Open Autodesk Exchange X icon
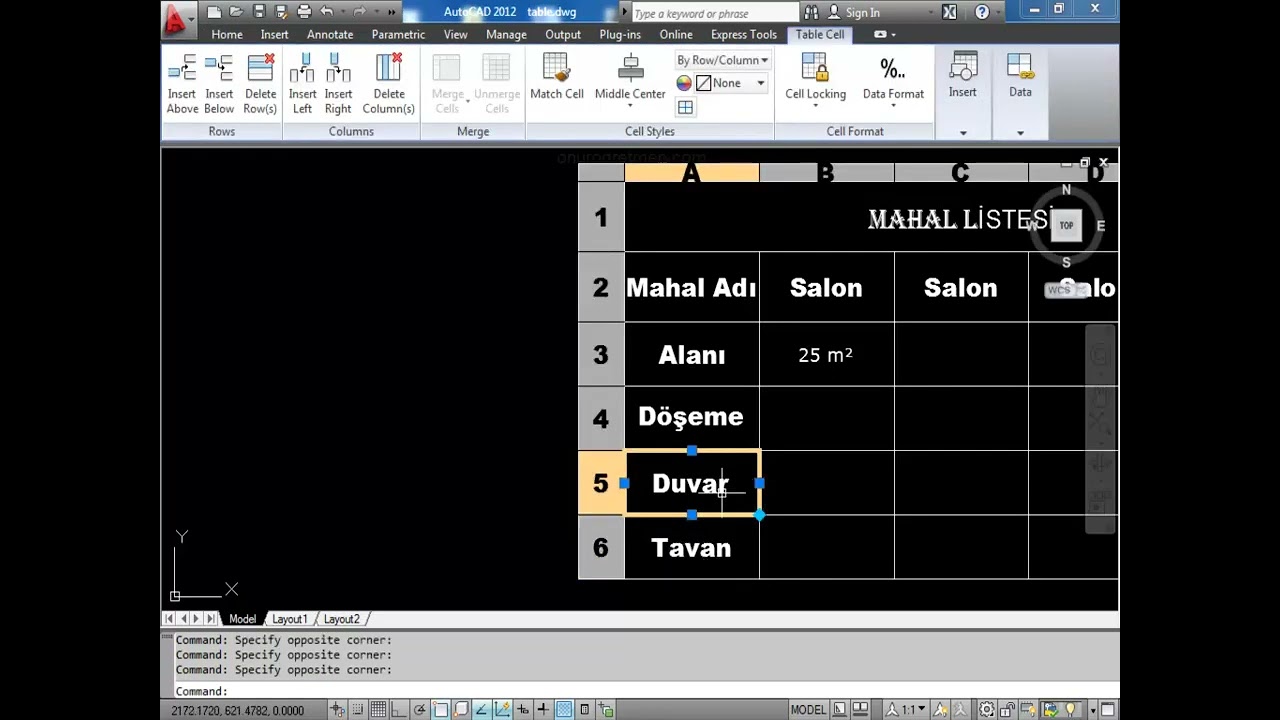 pos(949,12)
